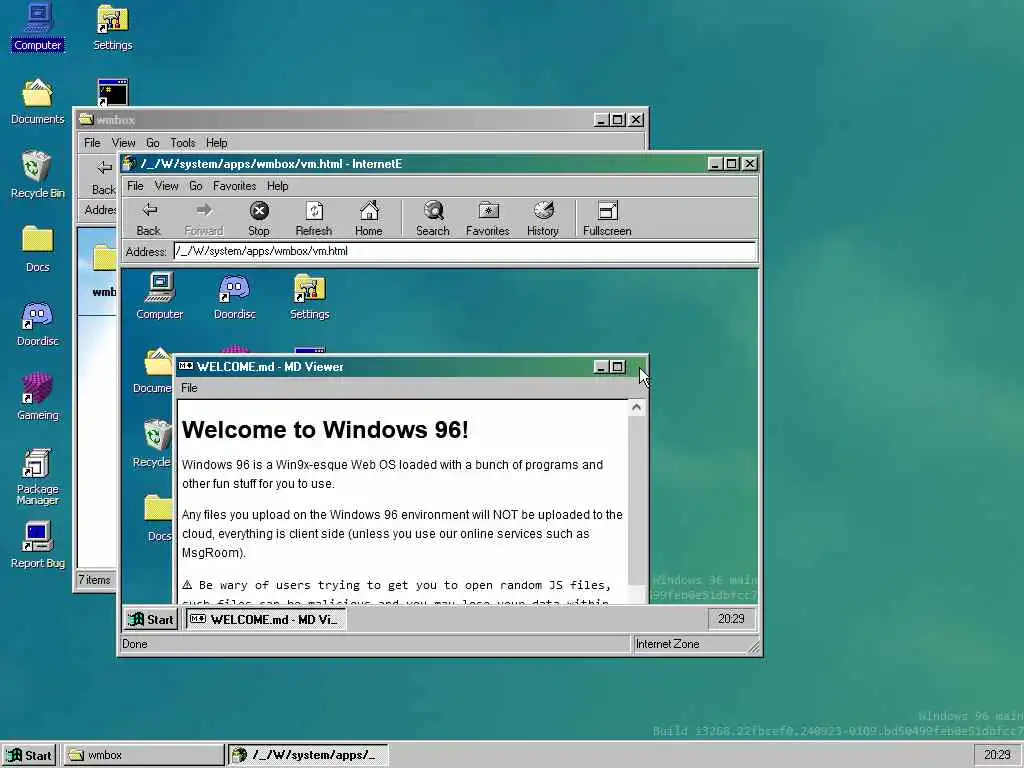This screenshot has height=768, width=1024.
Task: Open the Favorites menu in InternetE menu bar
Action: tap(234, 186)
